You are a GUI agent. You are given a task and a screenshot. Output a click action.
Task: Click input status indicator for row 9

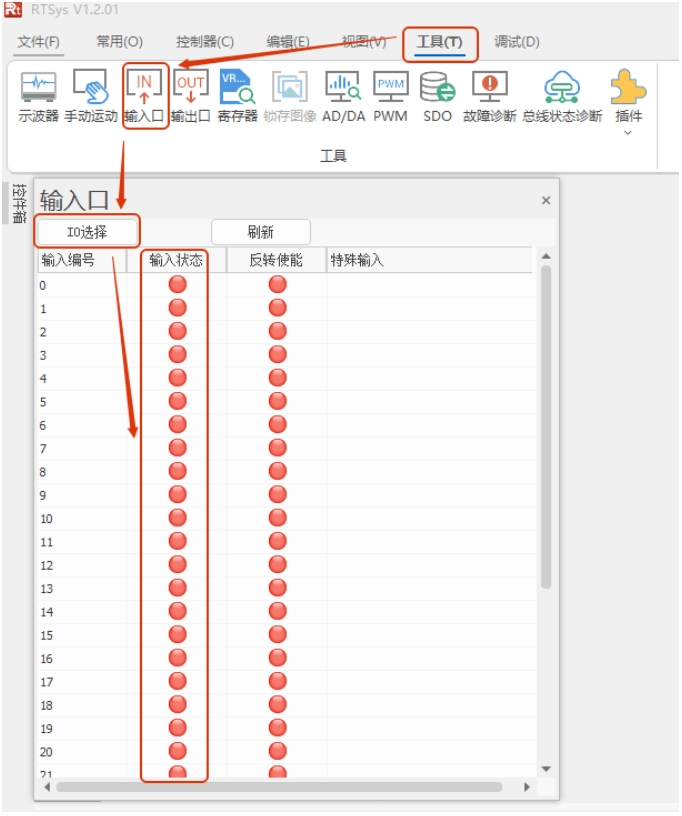[x=177, y=494]
